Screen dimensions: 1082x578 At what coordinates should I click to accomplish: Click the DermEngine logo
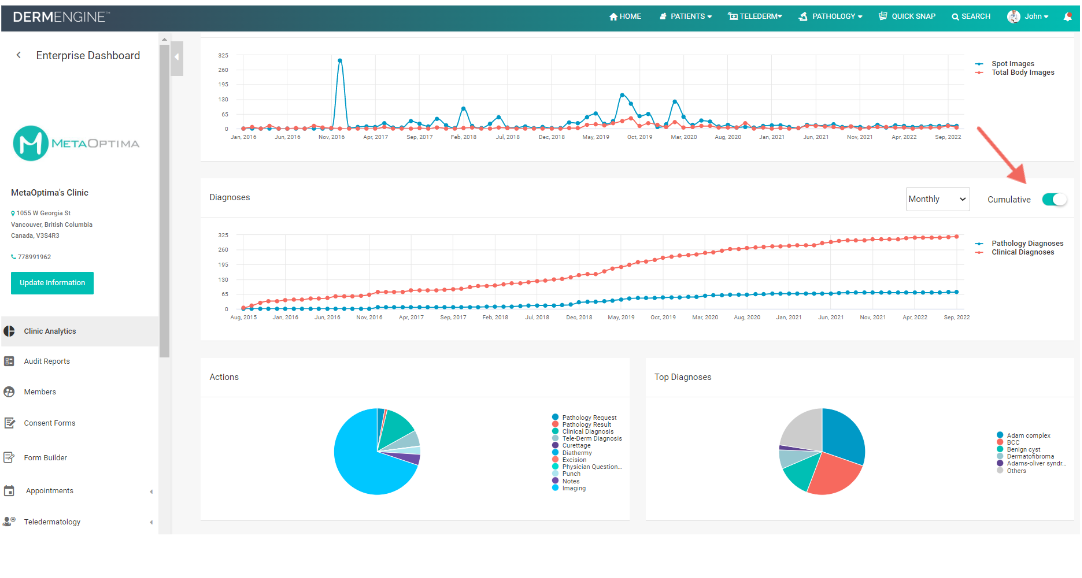[x=61, y=17]
